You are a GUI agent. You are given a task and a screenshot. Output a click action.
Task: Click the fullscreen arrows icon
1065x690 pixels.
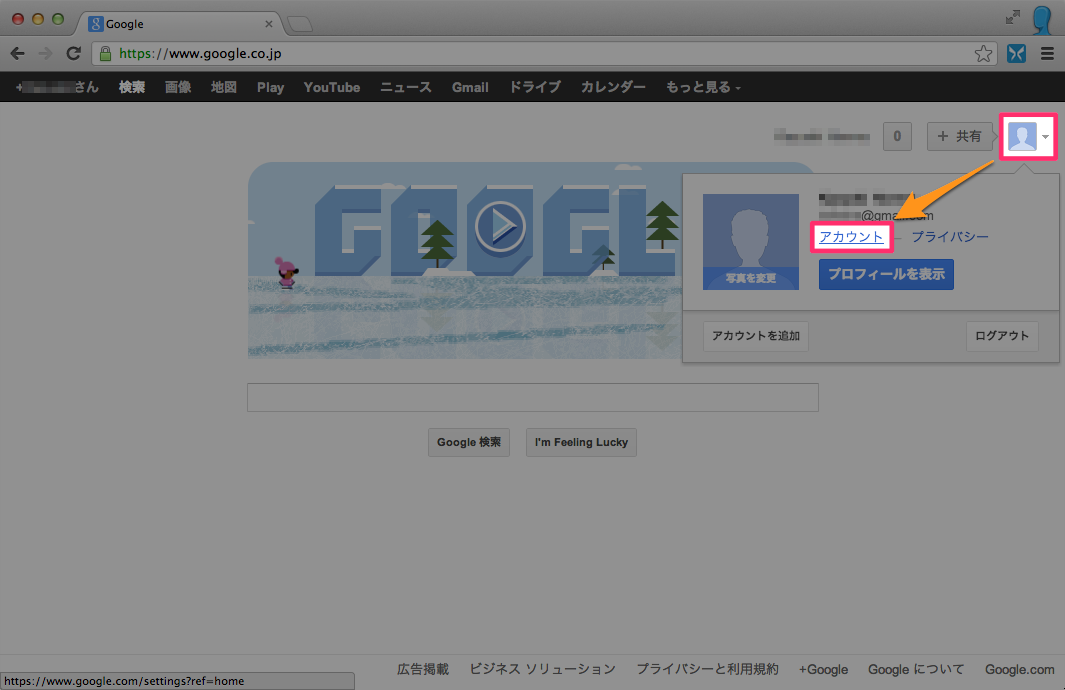click(1013, 18)
